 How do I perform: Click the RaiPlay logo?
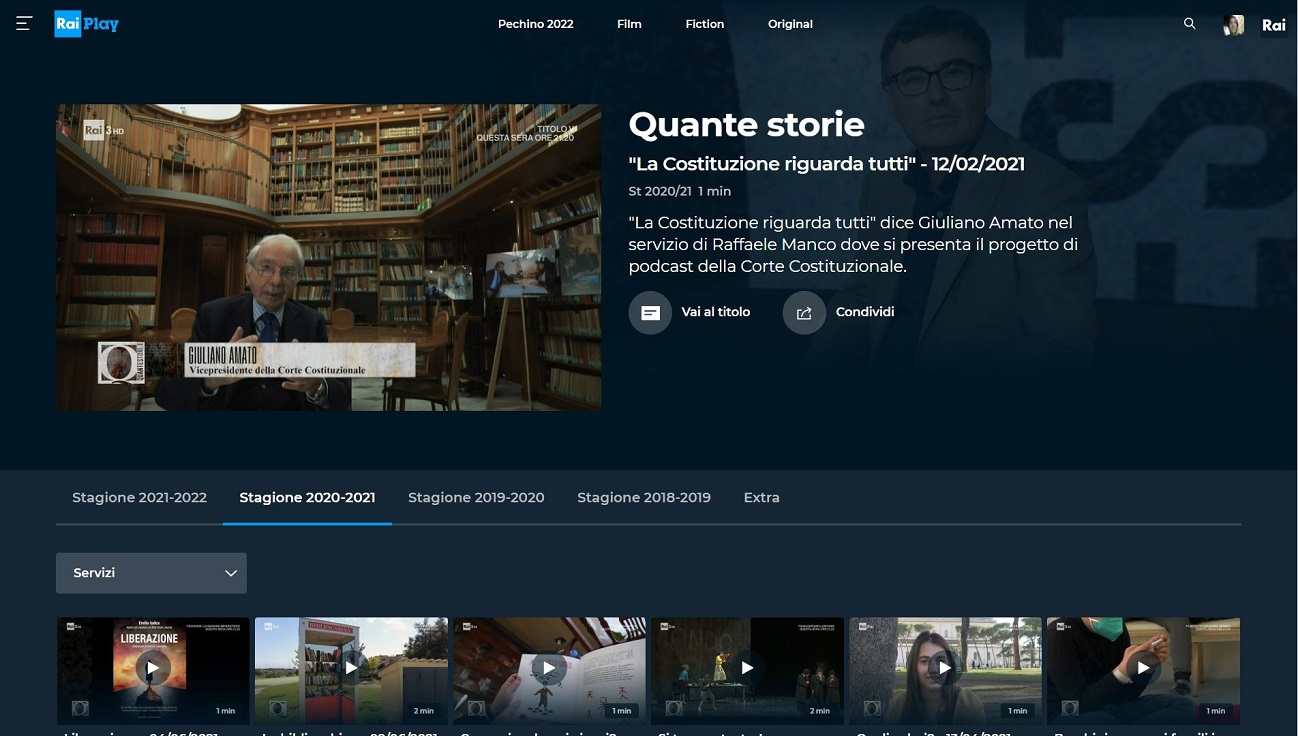point(86,24)
